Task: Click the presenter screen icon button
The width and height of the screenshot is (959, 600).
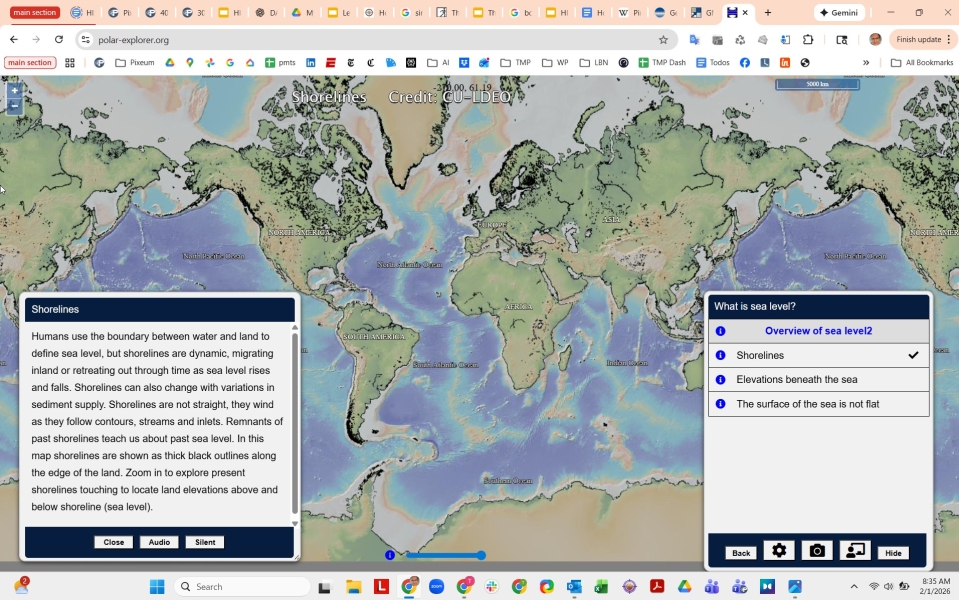Action: pyautogui.click(x=854, y=551)
